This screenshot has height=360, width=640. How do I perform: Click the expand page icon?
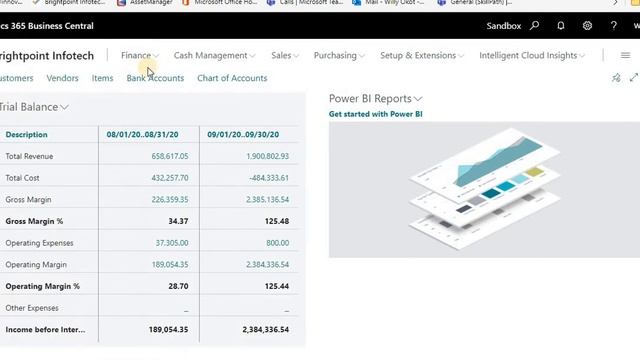[634, 78]
